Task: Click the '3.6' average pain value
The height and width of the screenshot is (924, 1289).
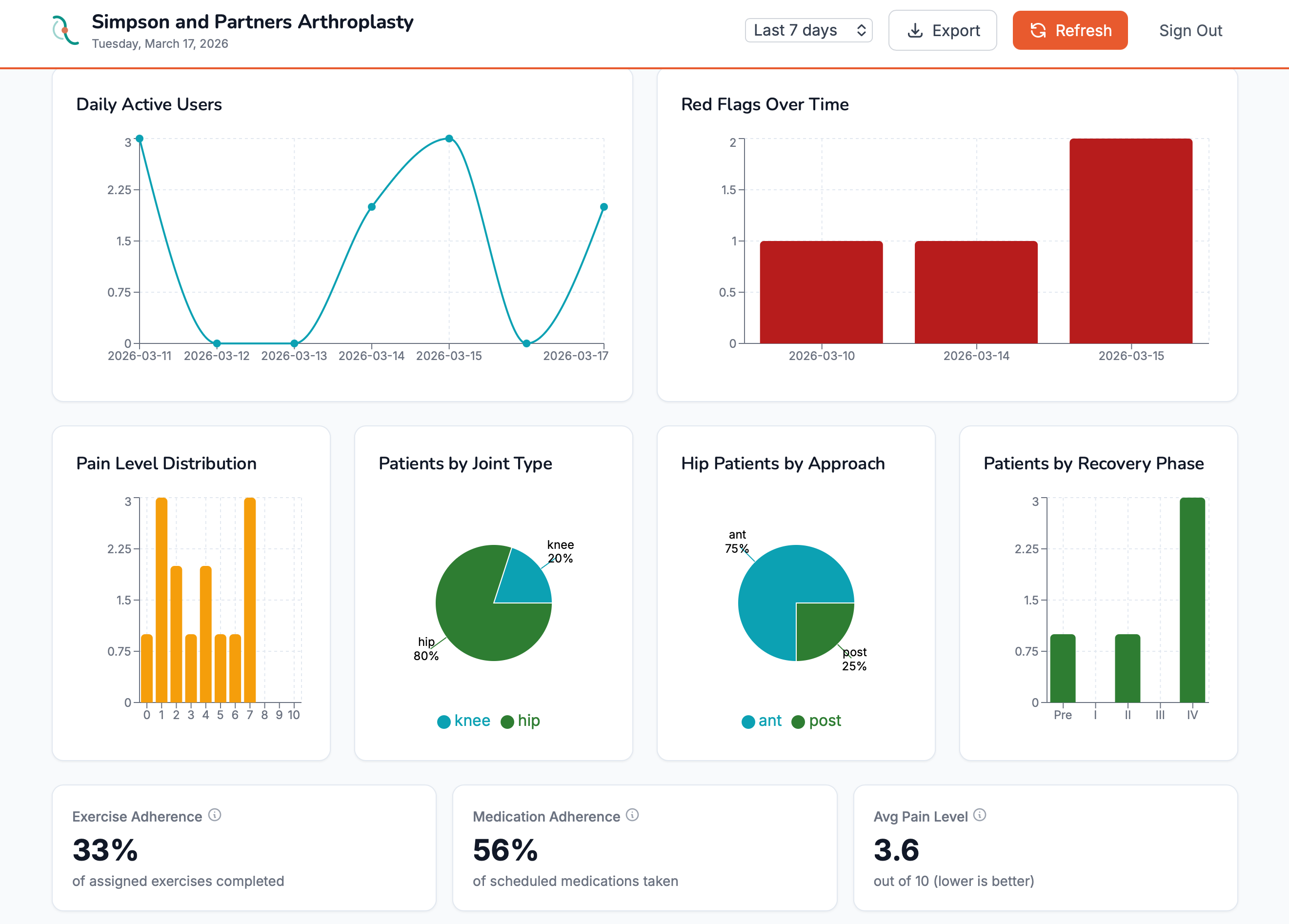Action: [x=896, y=850]
